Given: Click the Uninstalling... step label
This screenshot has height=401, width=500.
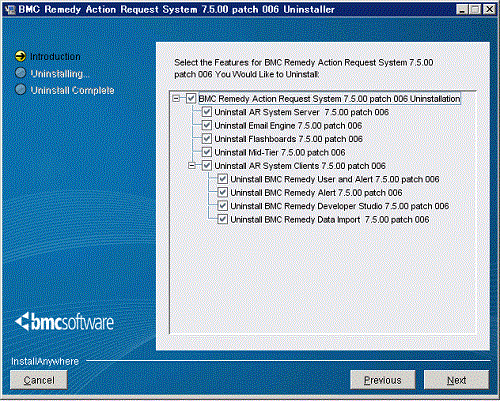Looking at the screenshot, I should click(60, 74).
